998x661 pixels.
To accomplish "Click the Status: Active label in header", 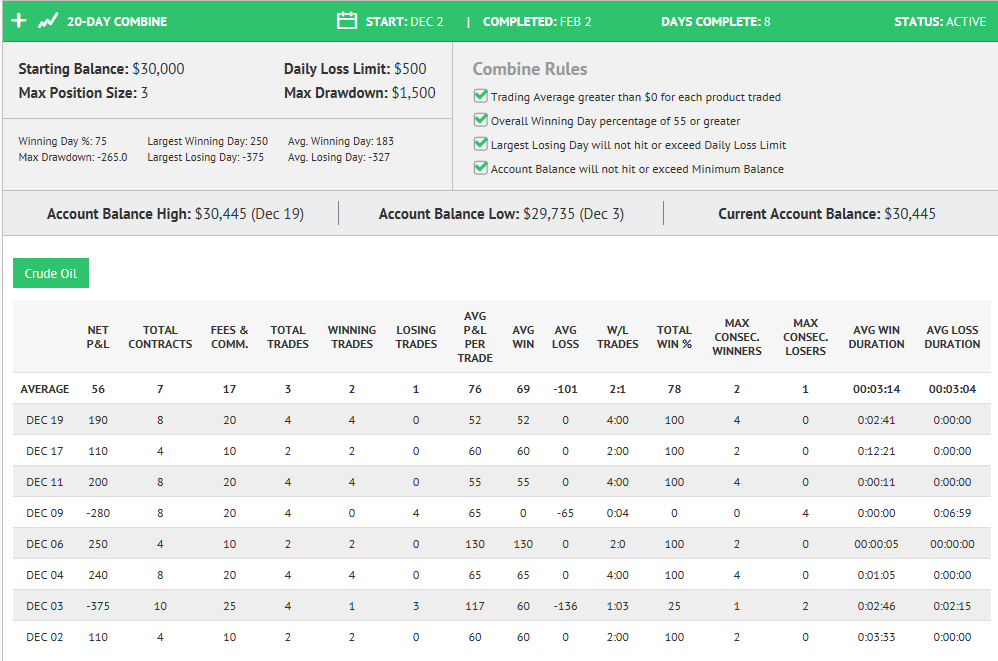I will click(940, 22).
